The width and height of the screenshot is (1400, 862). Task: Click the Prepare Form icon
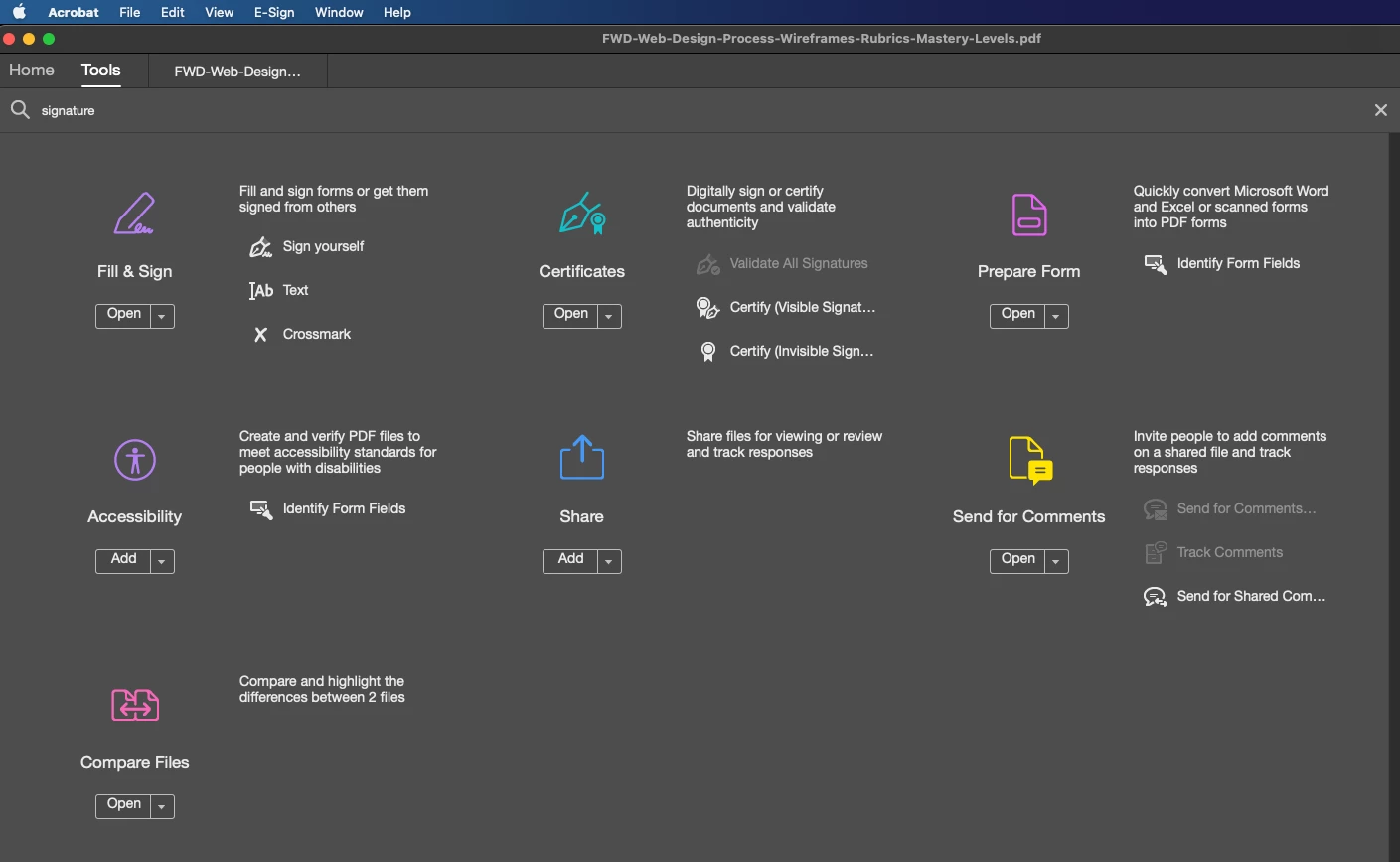(1029, 215)
